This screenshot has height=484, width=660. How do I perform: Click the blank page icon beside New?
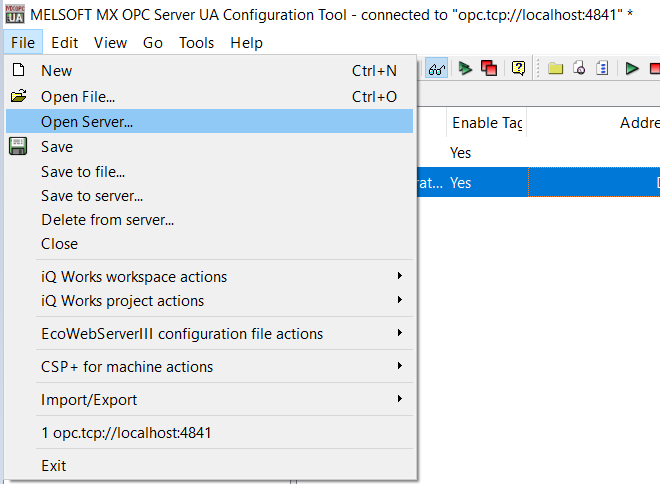click(18, 70)
